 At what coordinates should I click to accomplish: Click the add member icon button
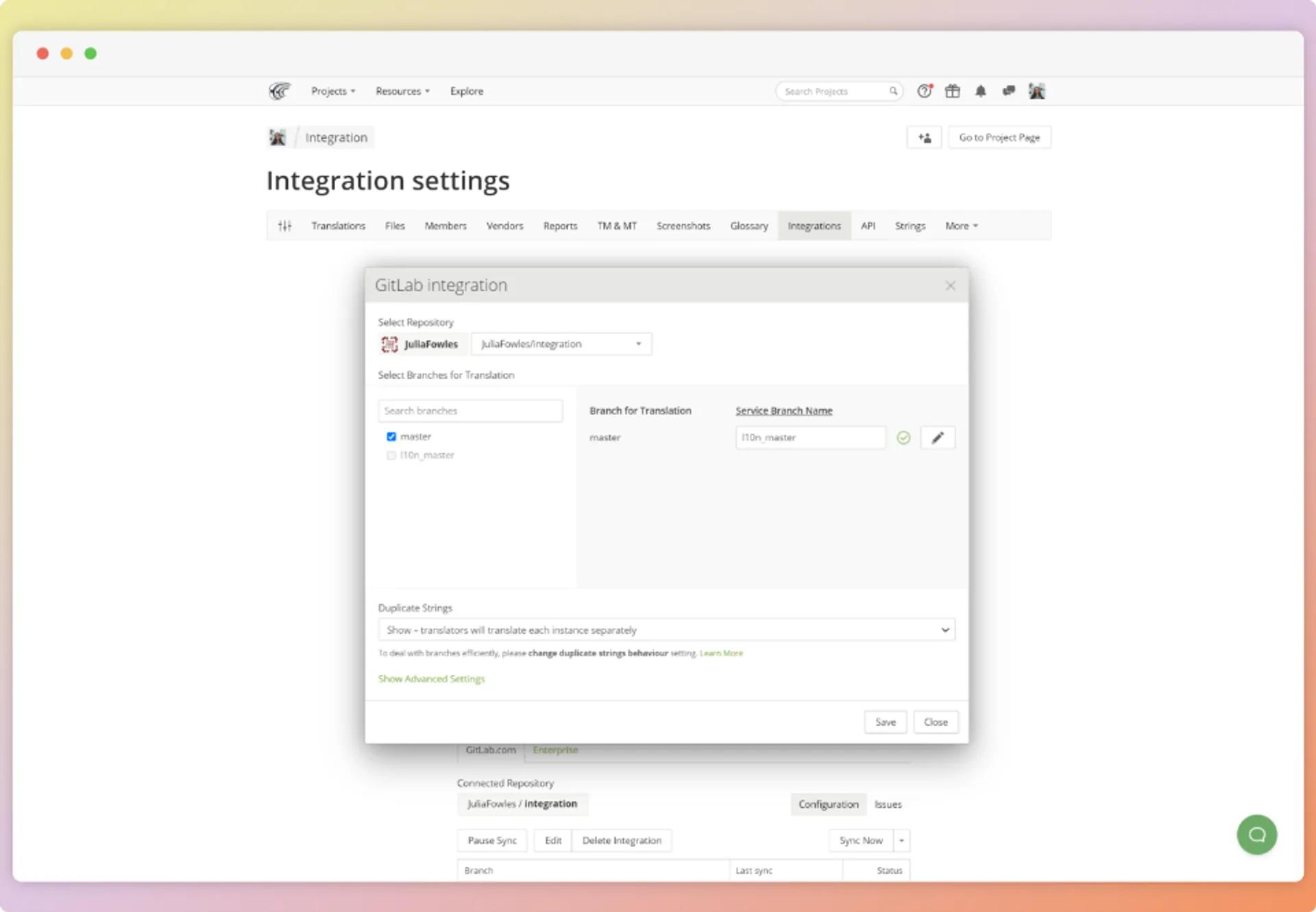coord(924,138)
